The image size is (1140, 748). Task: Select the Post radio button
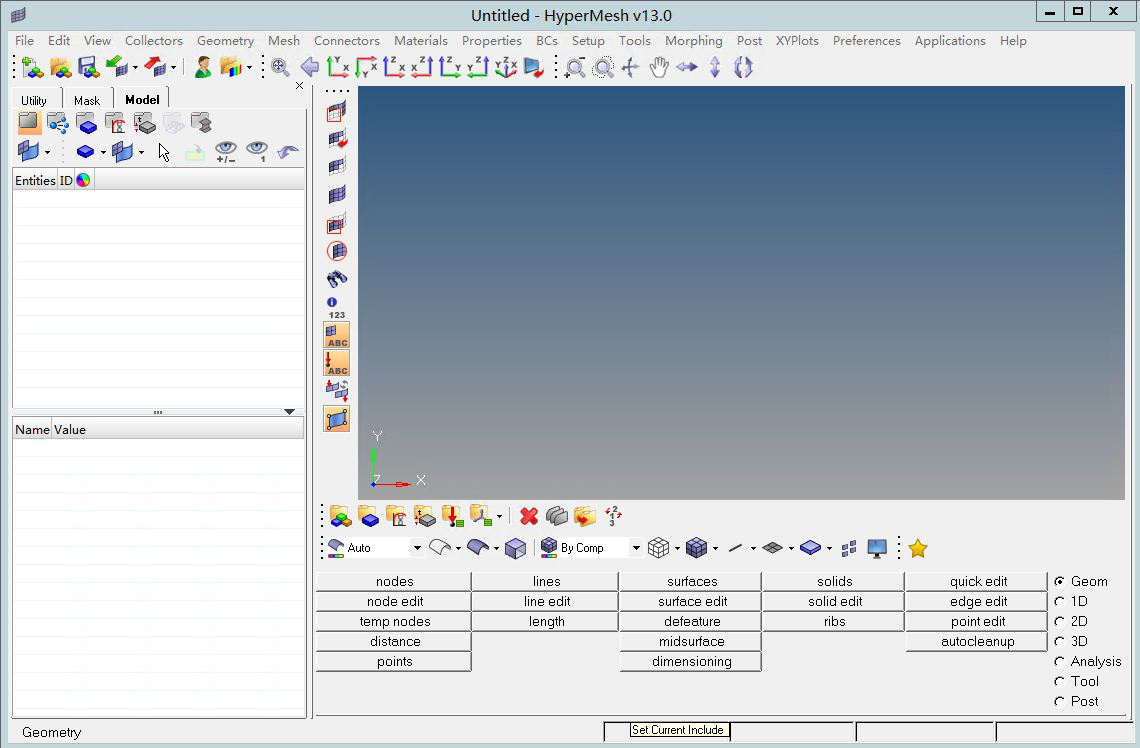pyautogui.click(x=1059, y=701)
